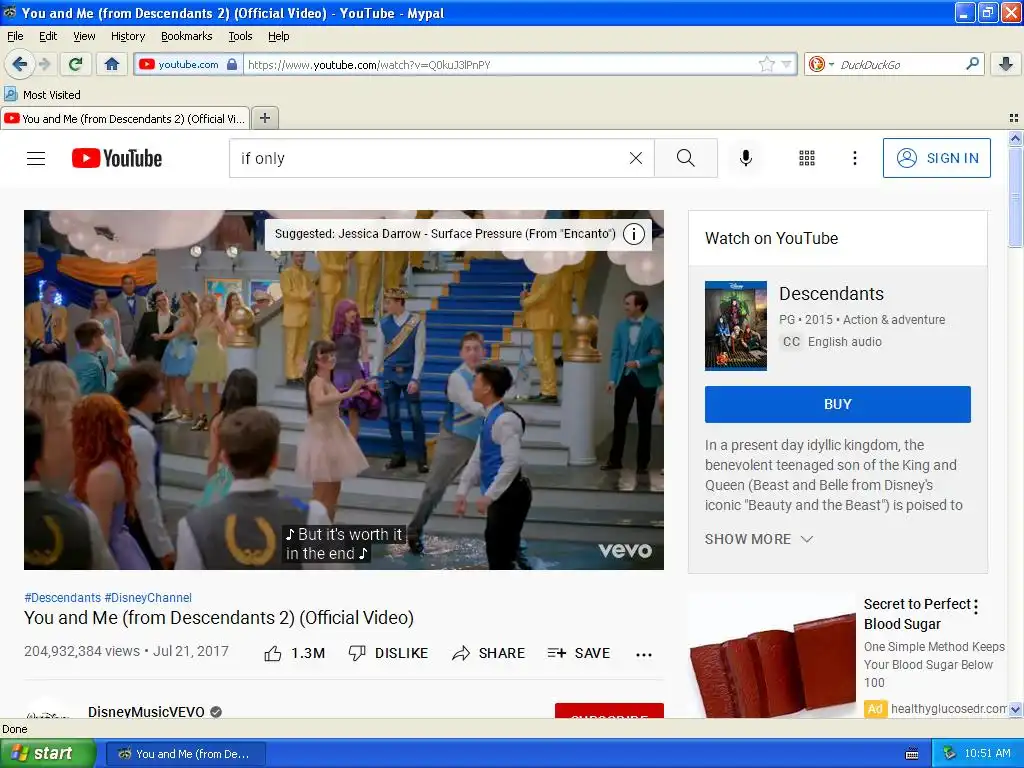Select the You and Me taskbar window button
Image resolution: width=1024 pixels, height=768 pixels.
185,754
